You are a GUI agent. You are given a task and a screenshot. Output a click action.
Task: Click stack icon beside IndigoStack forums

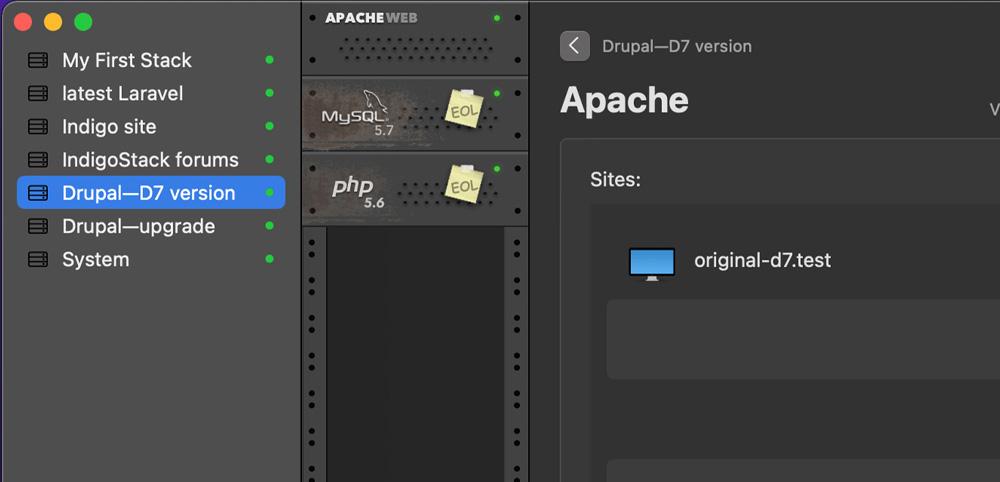click(x=38, y=160)
